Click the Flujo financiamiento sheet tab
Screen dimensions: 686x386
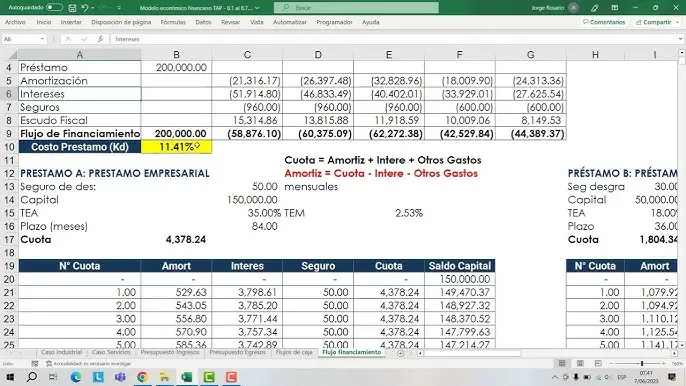click(351, 352)
